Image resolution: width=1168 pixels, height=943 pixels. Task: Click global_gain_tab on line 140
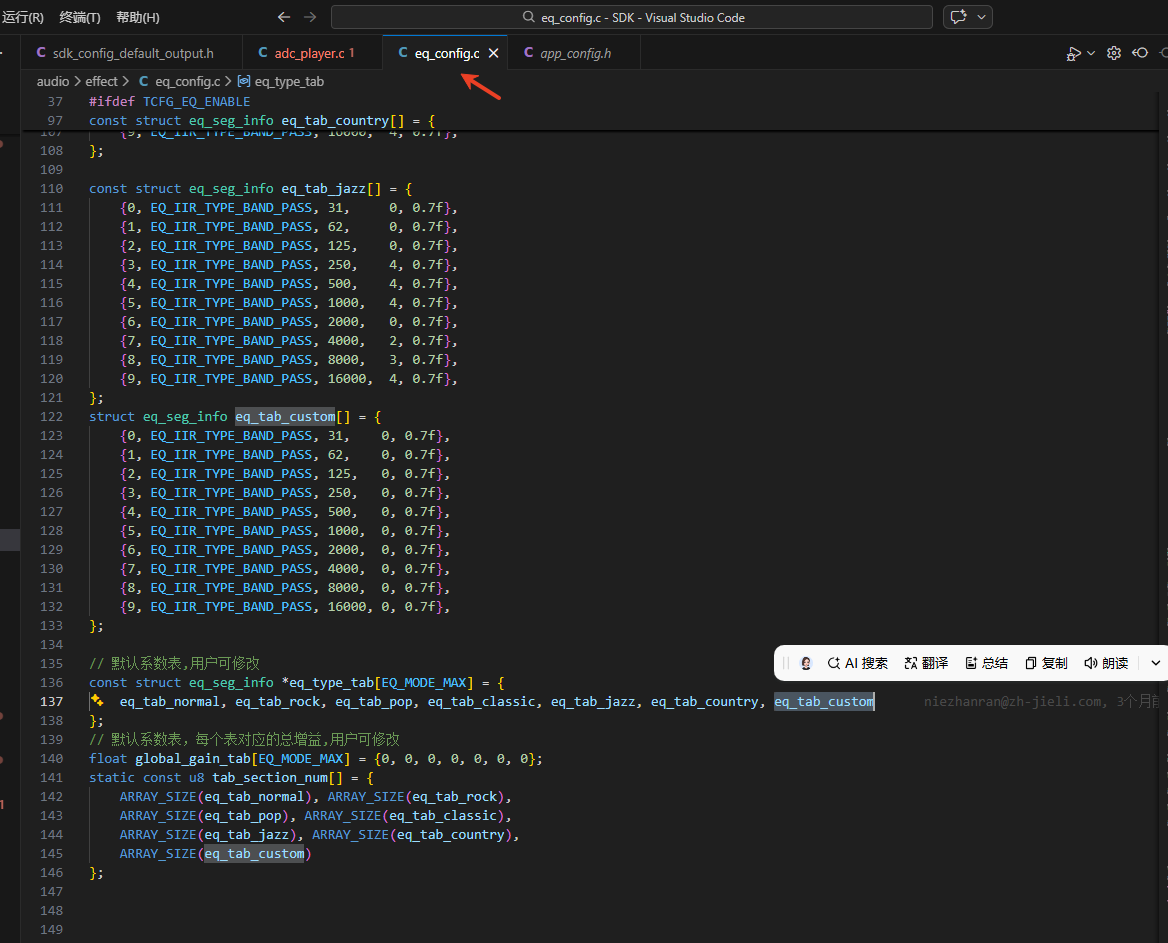pyautogui.click(x=192, y=758)
